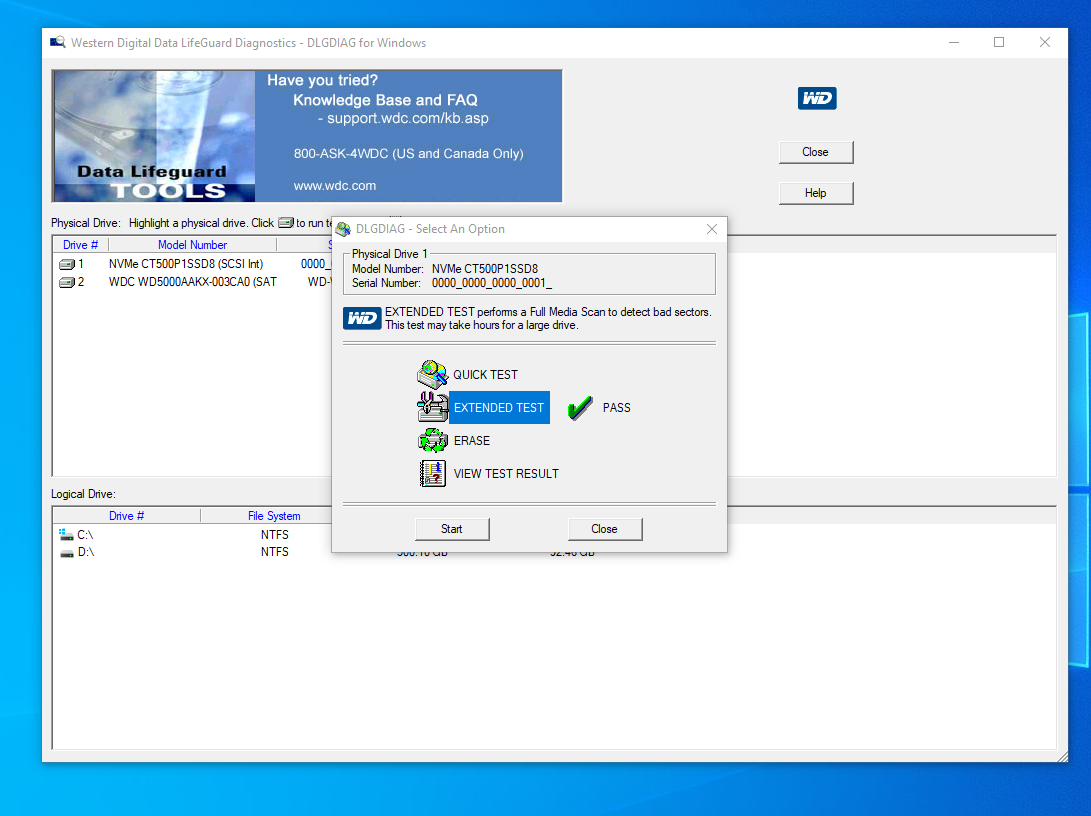The width and height of the screenshot is (1091, 816).
Task: Dismiss dialog with title bar X button
Action: 712,229
